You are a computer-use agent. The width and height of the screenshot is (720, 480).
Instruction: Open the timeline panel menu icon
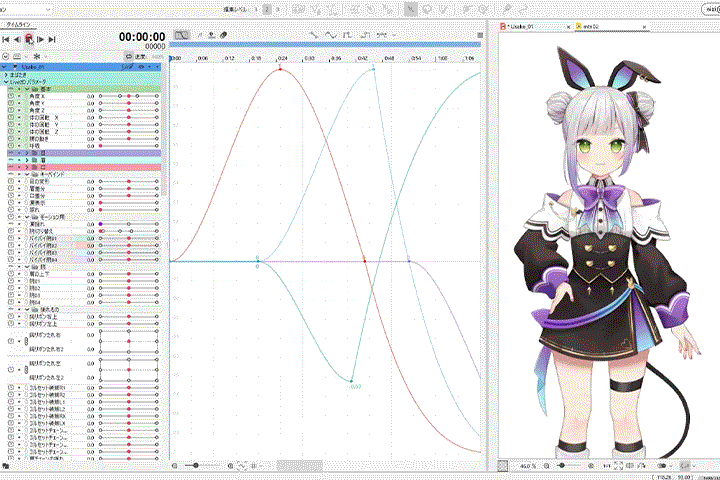(x=480, y=35)
